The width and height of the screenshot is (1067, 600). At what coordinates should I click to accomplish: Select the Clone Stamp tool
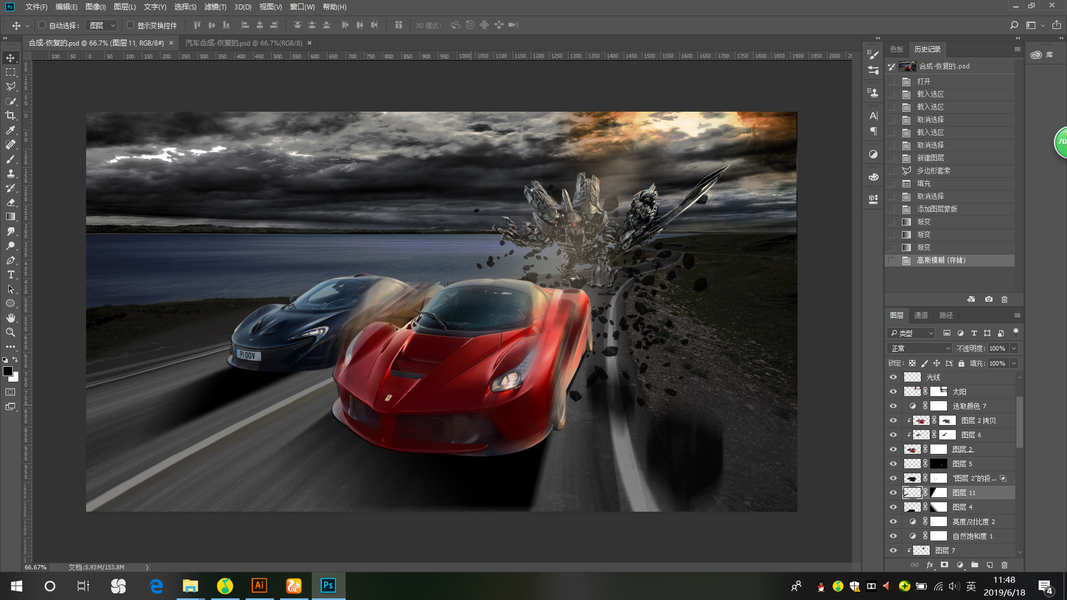(x=10, y=173)
